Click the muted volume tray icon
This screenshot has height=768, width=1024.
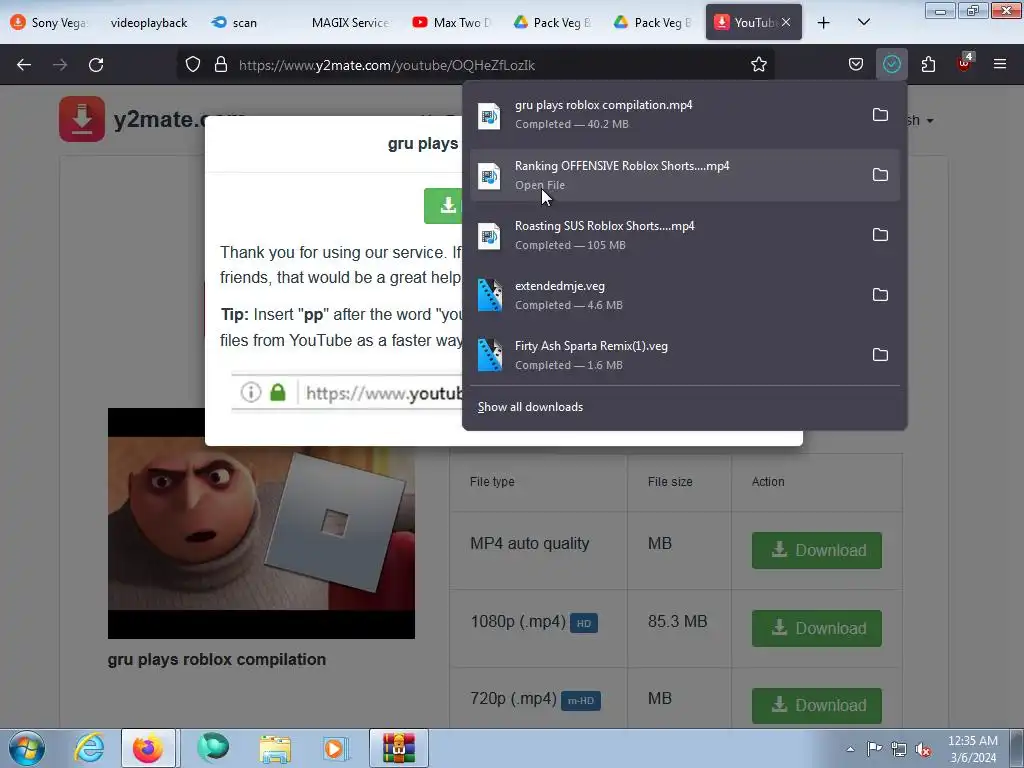923,749
